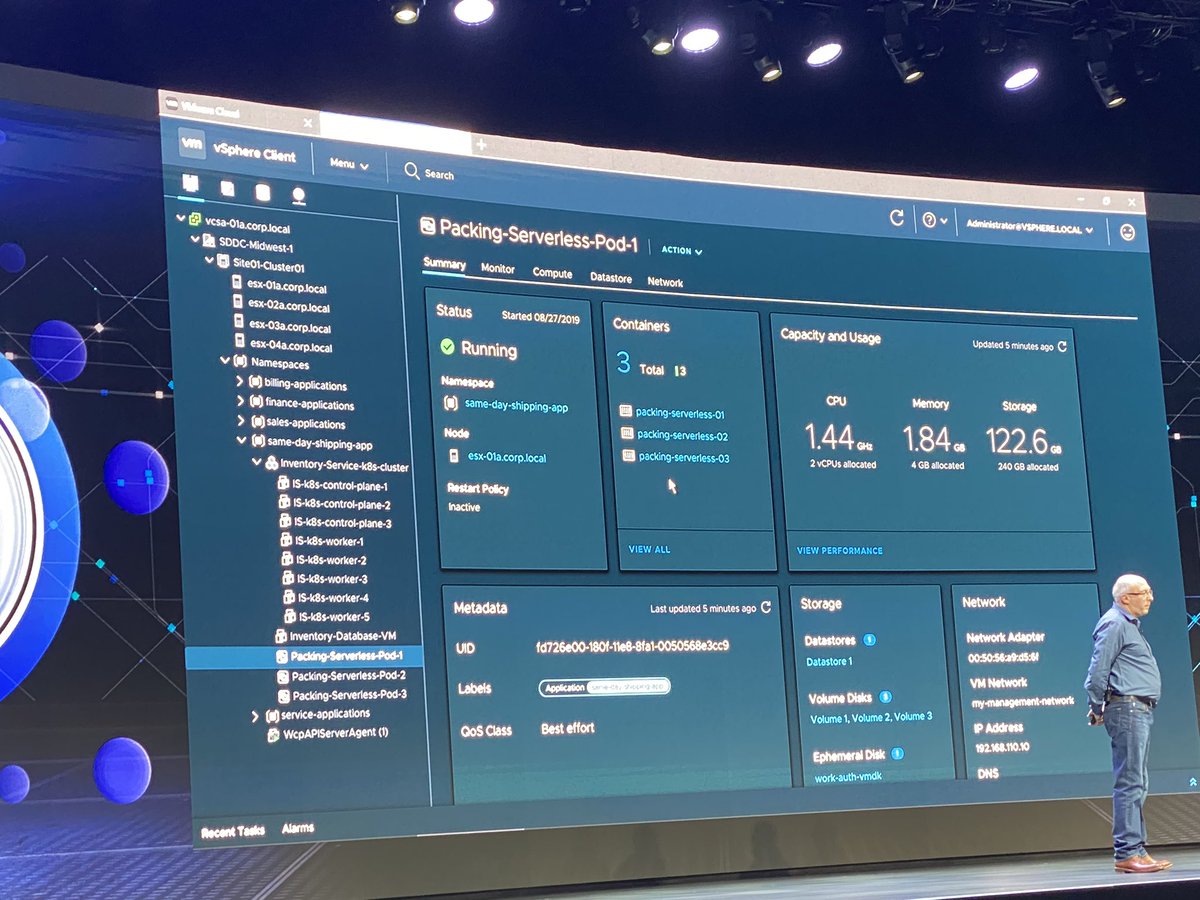Screen dimensions: 1200x900
Task: Select Inventory-Database-VM in tree
Action: click(x=335, y=636)
